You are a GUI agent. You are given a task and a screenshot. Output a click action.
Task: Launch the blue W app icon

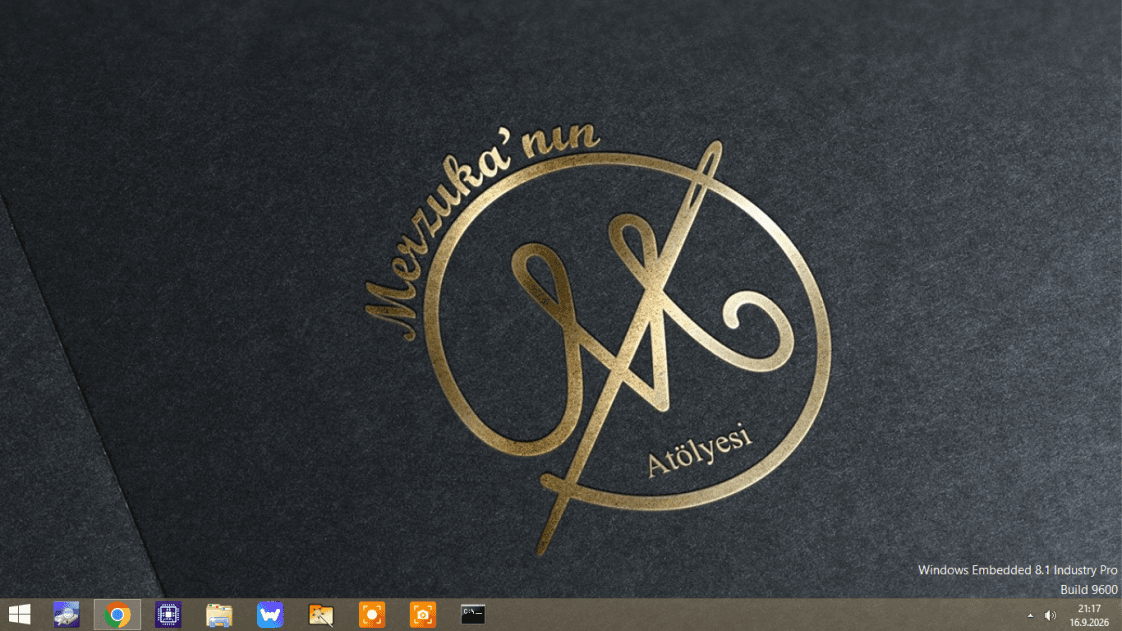click(x=270, y=615)
